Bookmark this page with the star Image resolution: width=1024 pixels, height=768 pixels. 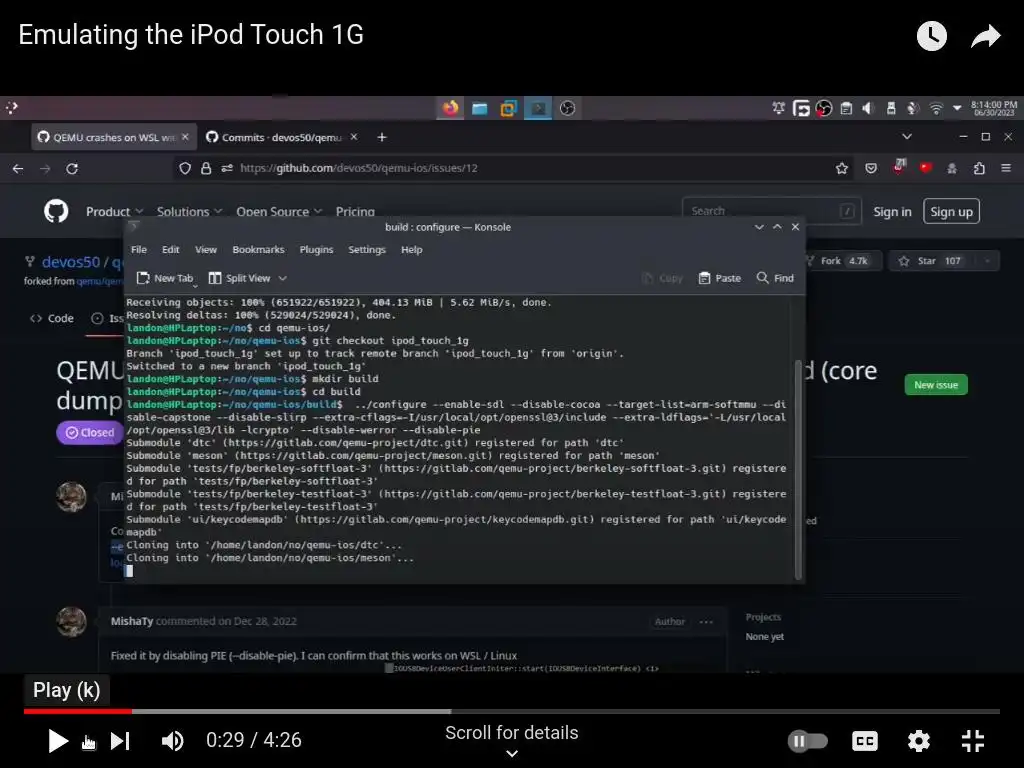click(x=842, y=168)
